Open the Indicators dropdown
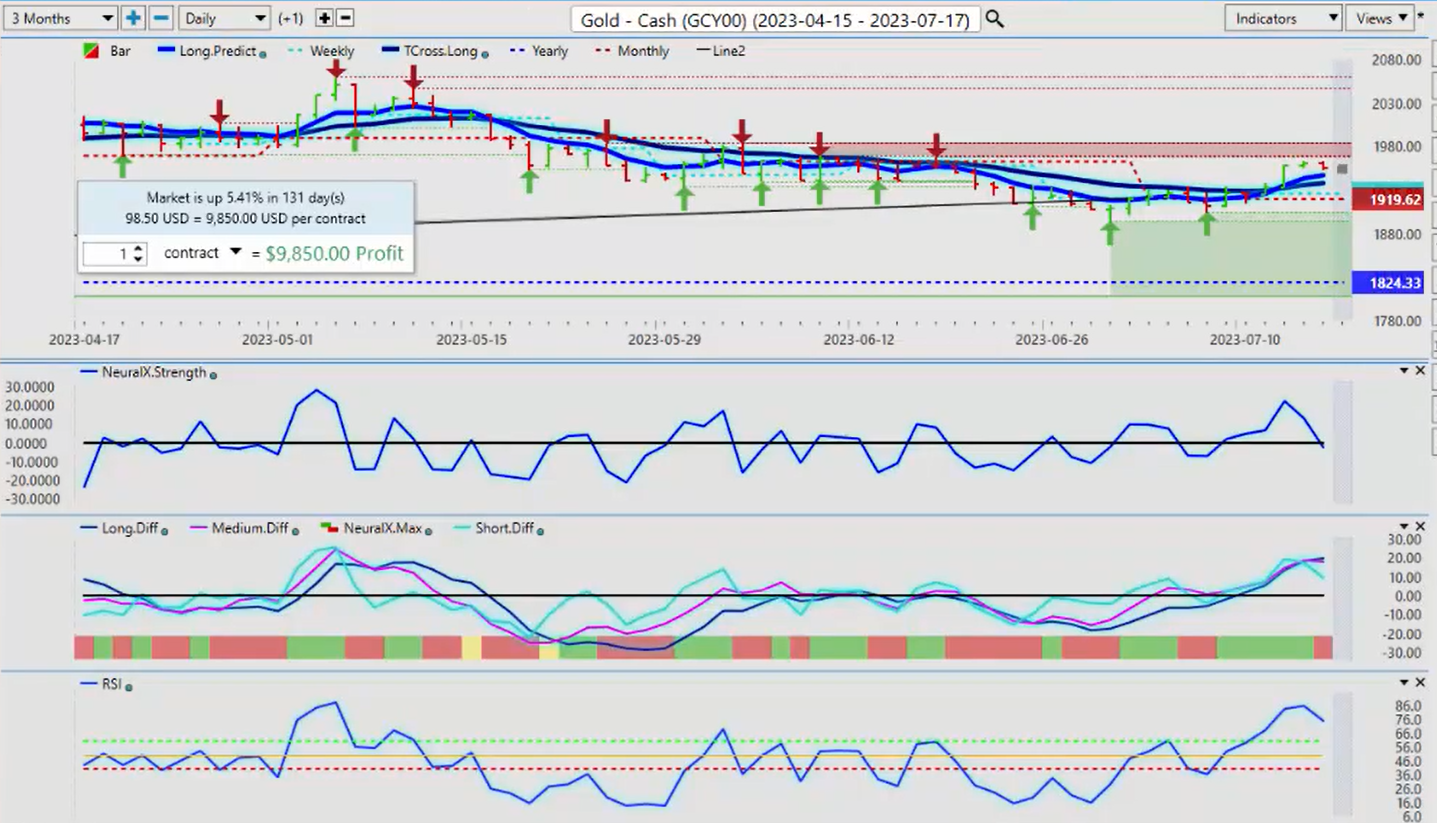The image size is (1437, 823). (1283, 18)
